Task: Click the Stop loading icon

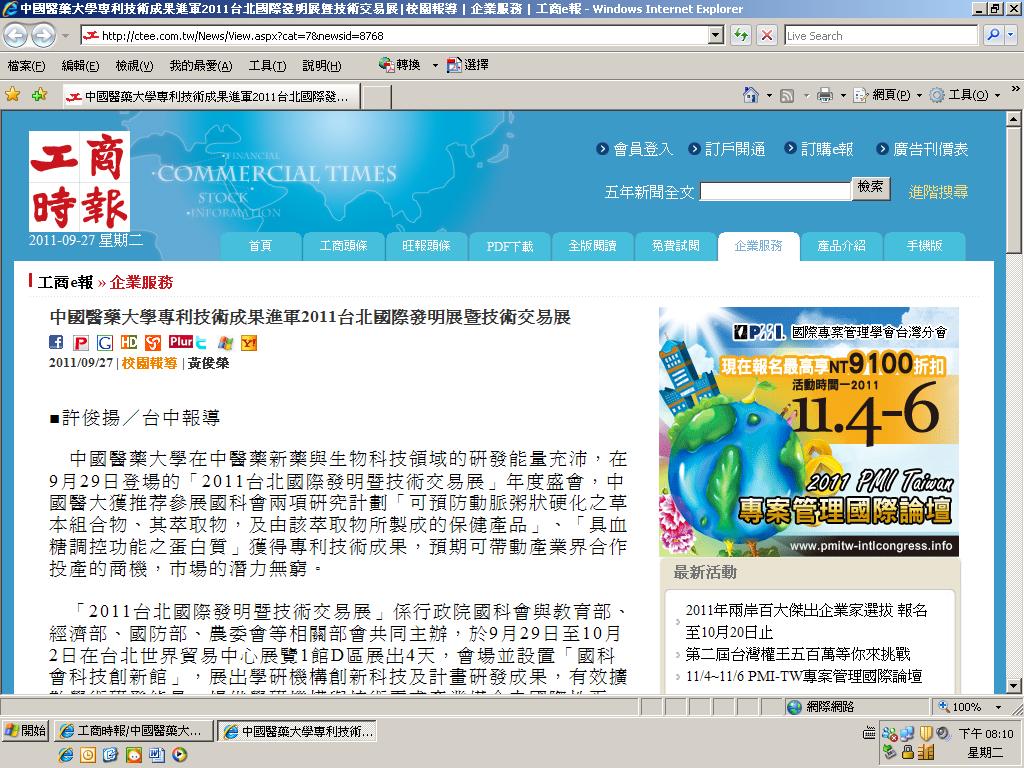Action: click(767, 35)
